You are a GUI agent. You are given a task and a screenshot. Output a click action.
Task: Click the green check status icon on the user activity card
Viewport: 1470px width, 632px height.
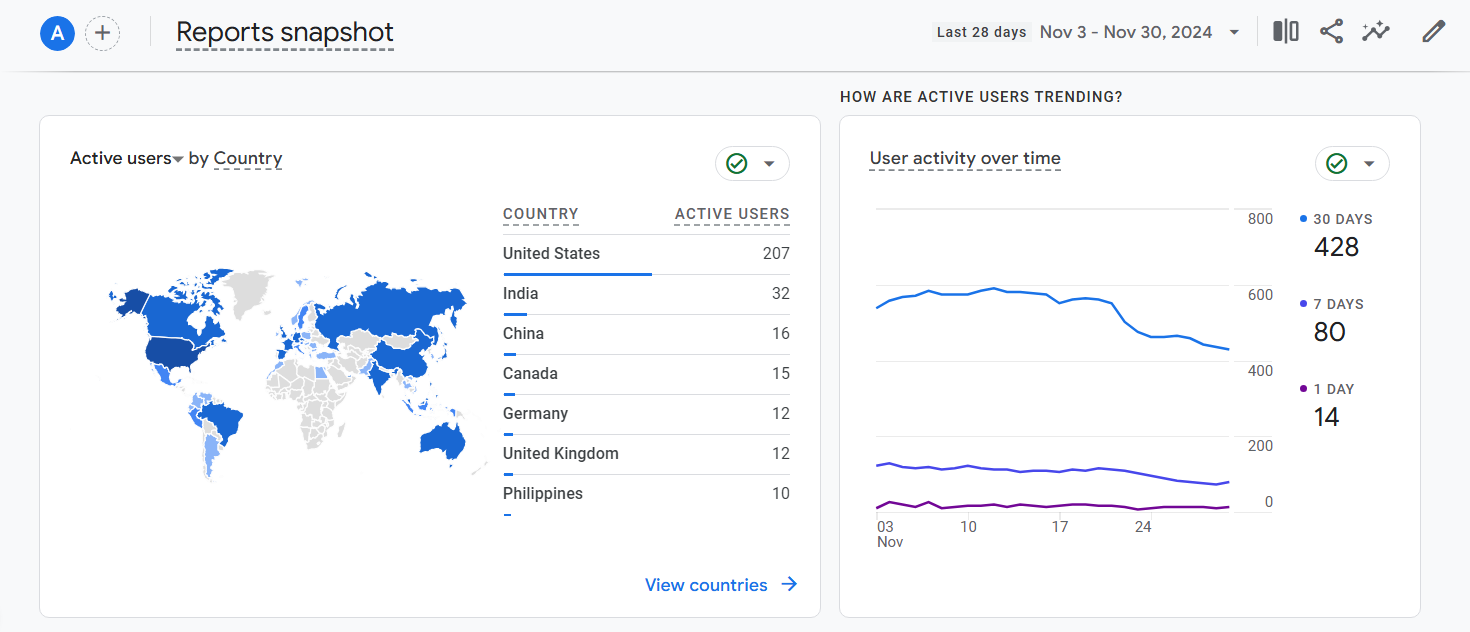coord(1337,164)
